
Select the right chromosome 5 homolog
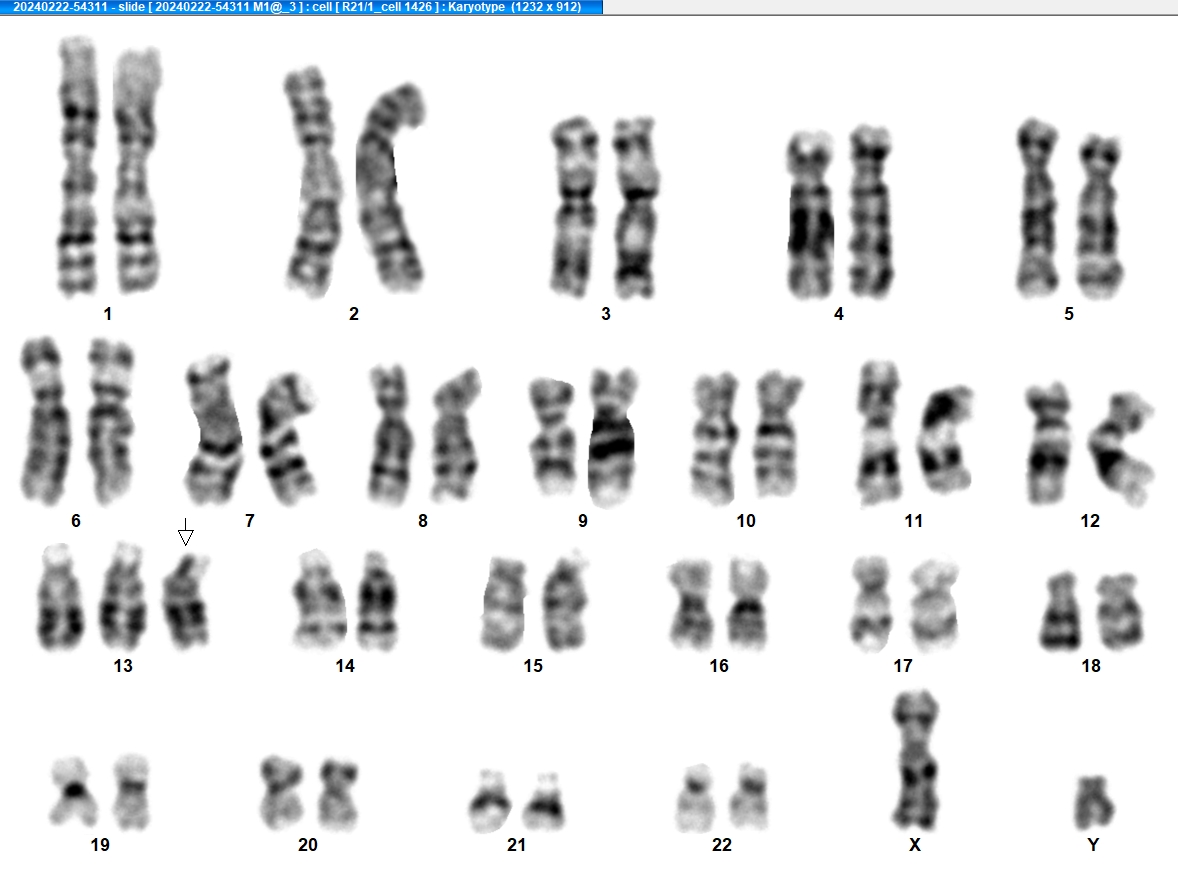(1099, 218)
